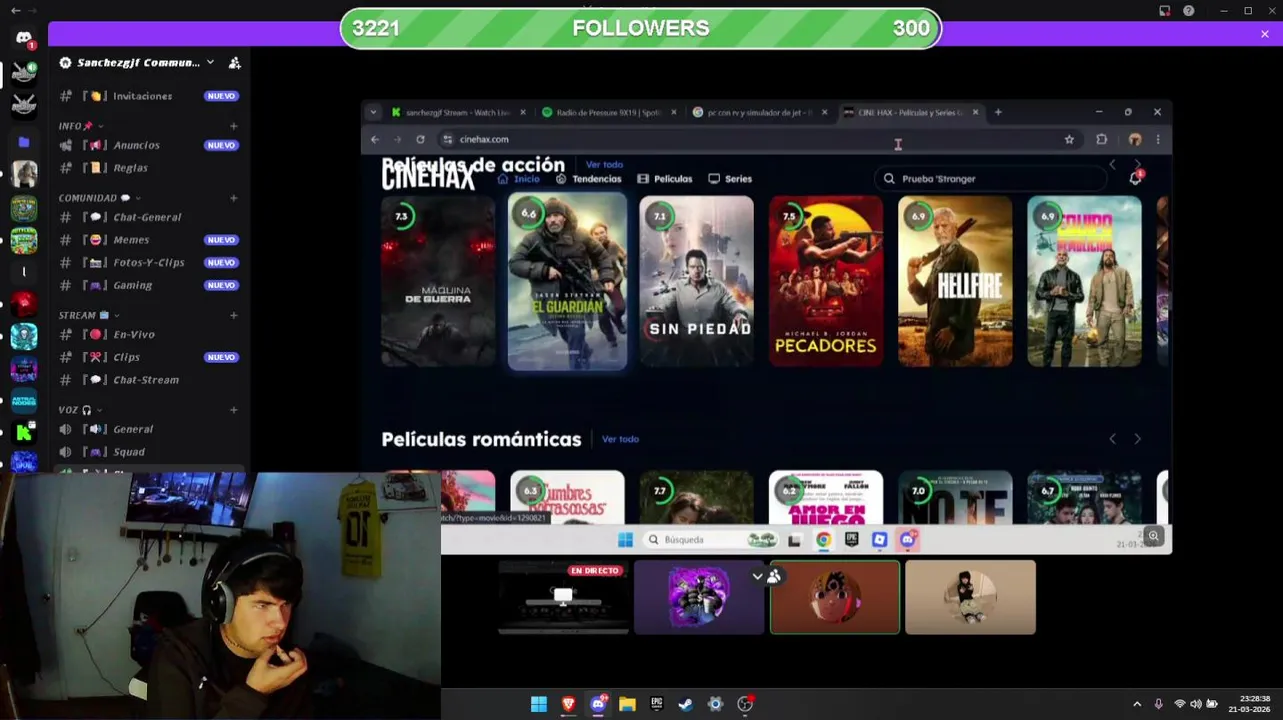1283x720 pixels.
Task: Open the folder icon in server list
Action: [24, 142]
